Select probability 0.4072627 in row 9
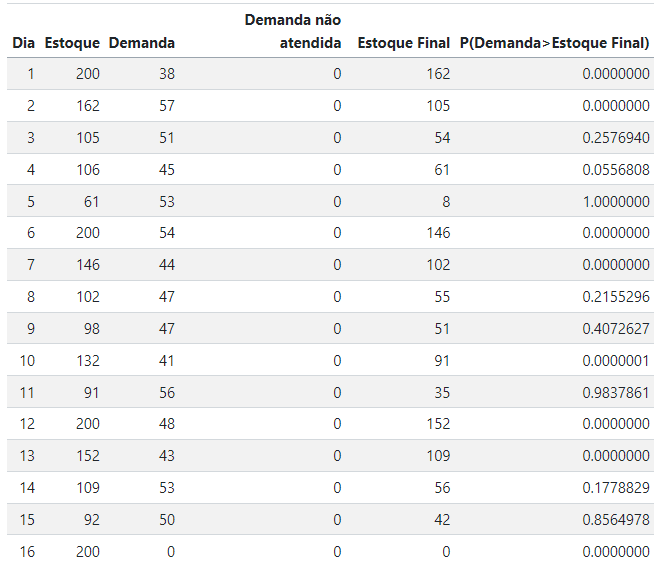This screenshot has width=662, height=566. click(616, 329)
